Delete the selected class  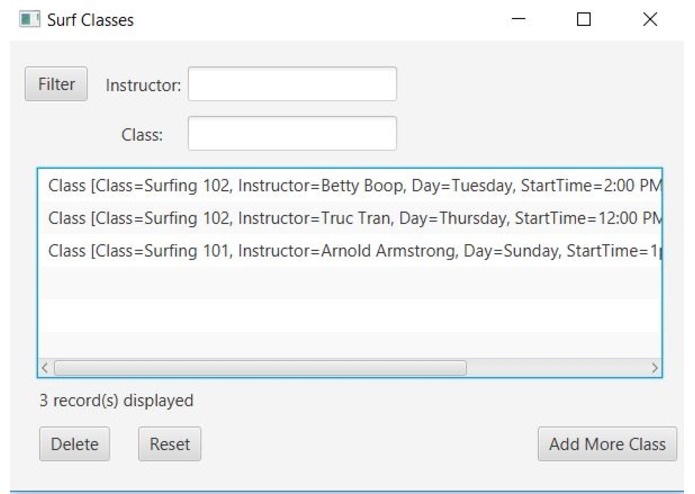pyautogui.click(x=75, y=445)
